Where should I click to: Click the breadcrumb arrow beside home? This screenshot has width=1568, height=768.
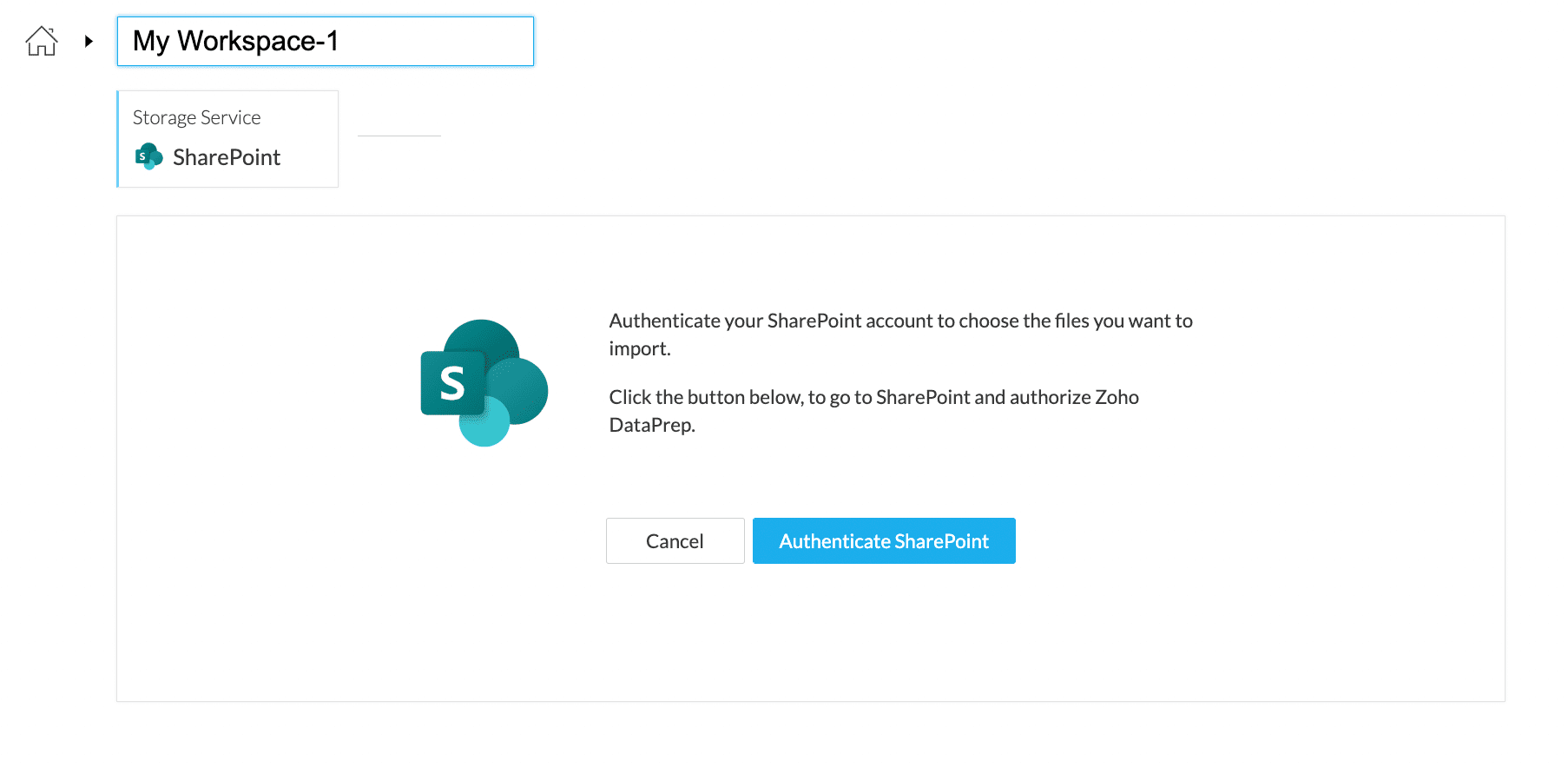tap(89, 41)
